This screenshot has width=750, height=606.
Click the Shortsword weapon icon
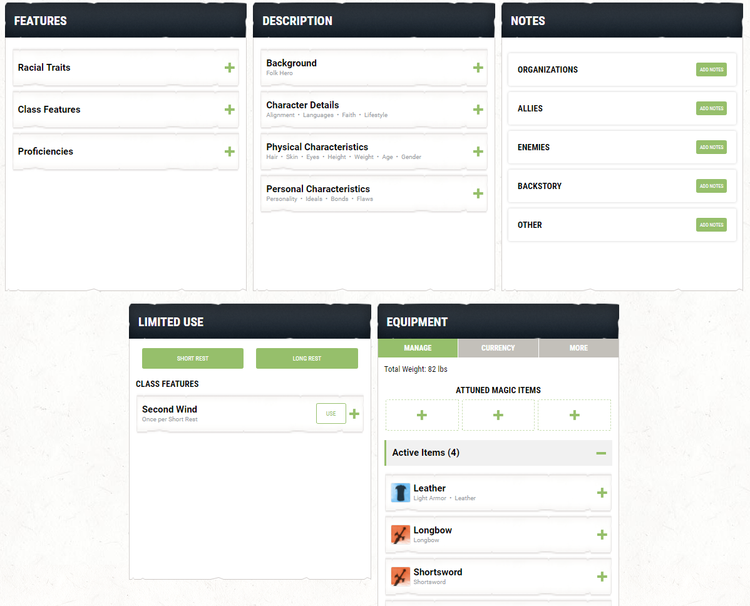400,576
